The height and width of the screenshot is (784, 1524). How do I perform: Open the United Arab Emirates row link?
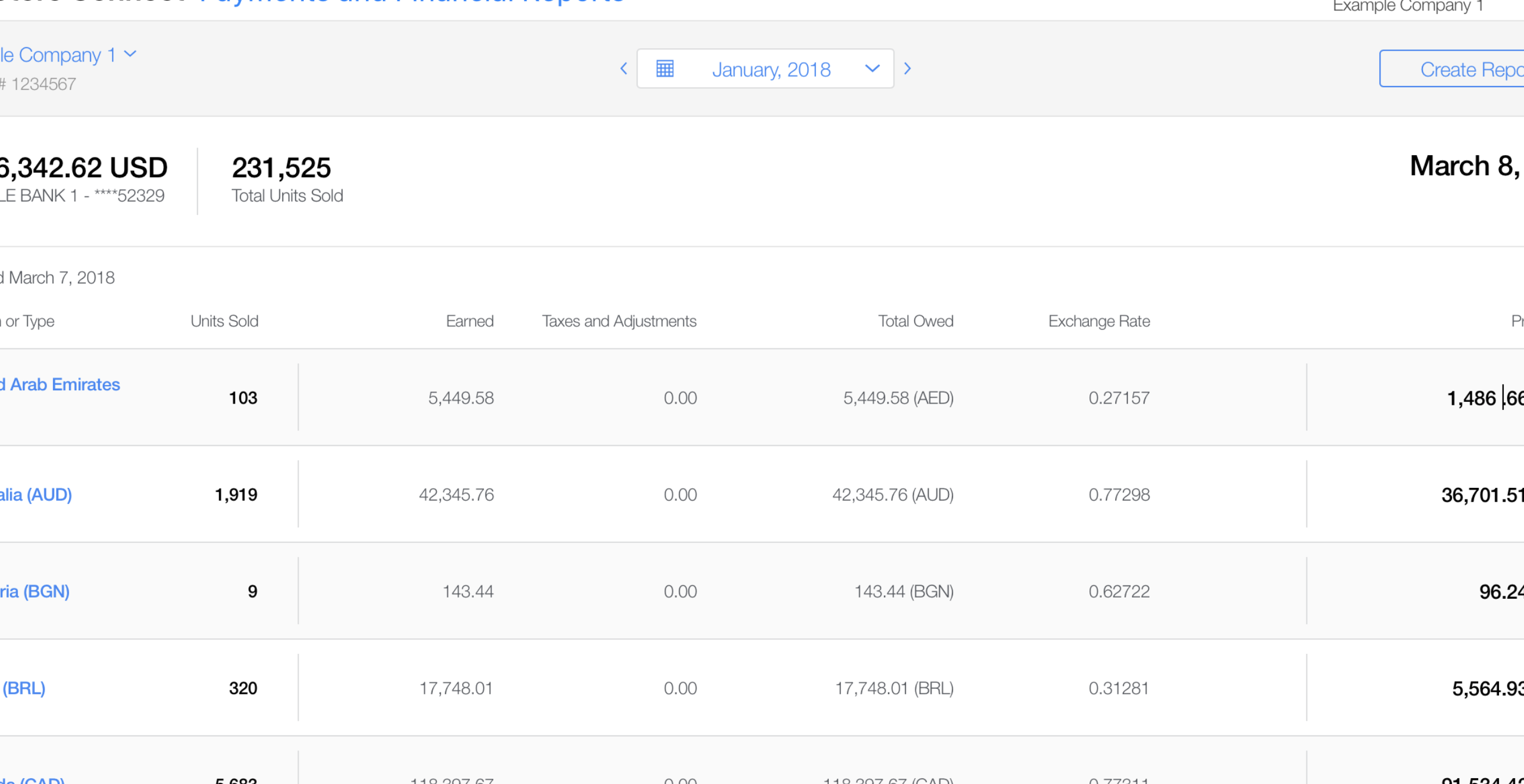tap(60, 384)
